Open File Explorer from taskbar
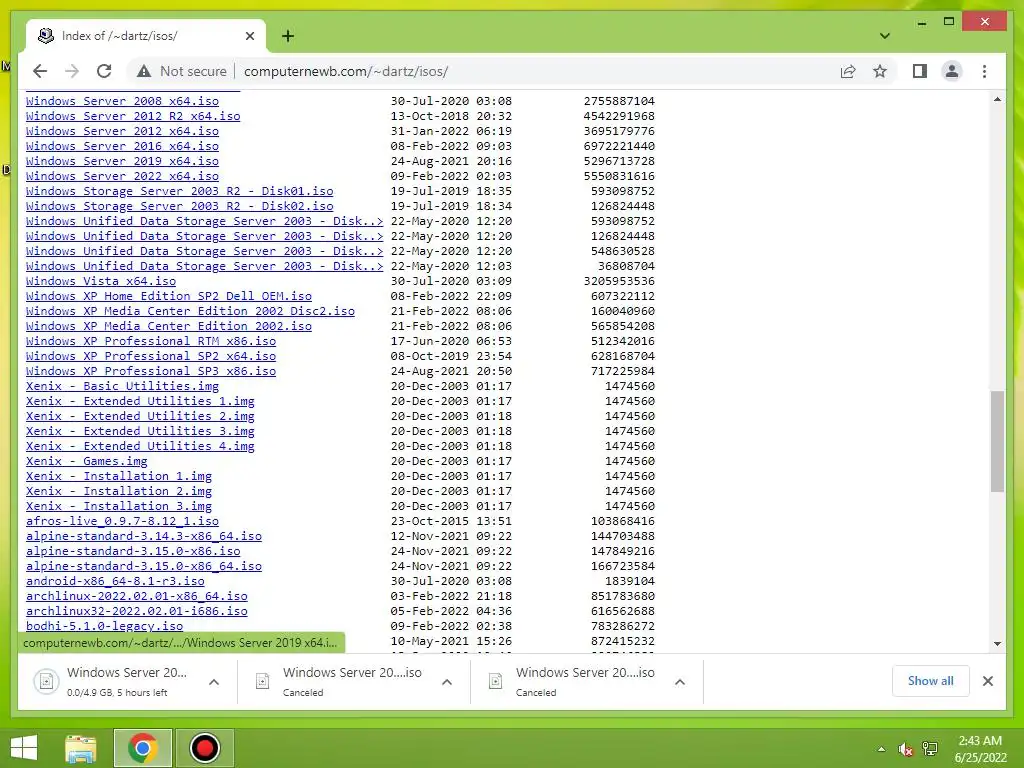Image resolution: width=1024 pixels, height=768 pixels. [x=81, y=748]
